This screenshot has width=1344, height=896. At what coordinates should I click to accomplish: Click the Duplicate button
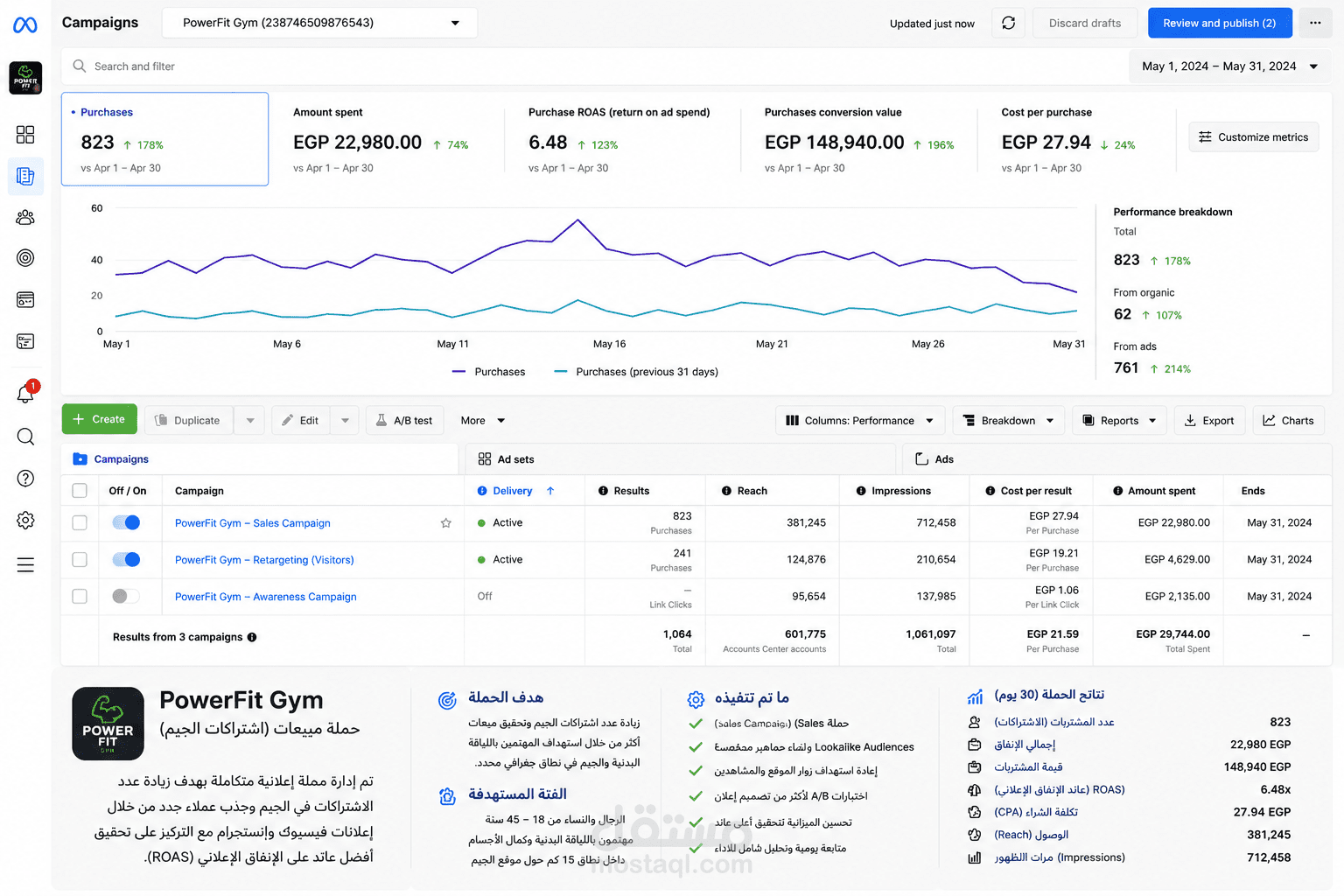tap(189, 421)
